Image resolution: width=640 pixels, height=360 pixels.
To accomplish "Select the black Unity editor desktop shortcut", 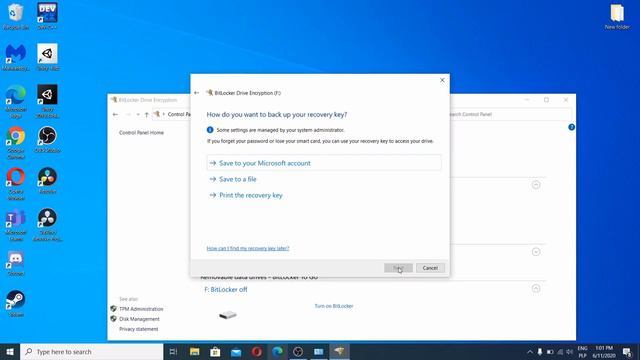I will click(47, 102).
